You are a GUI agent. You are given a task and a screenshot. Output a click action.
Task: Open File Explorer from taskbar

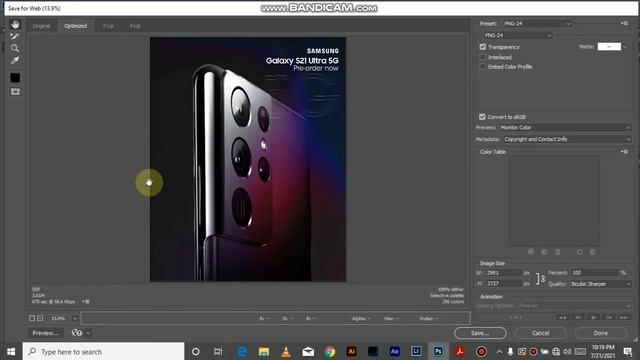tap(264, 351)
